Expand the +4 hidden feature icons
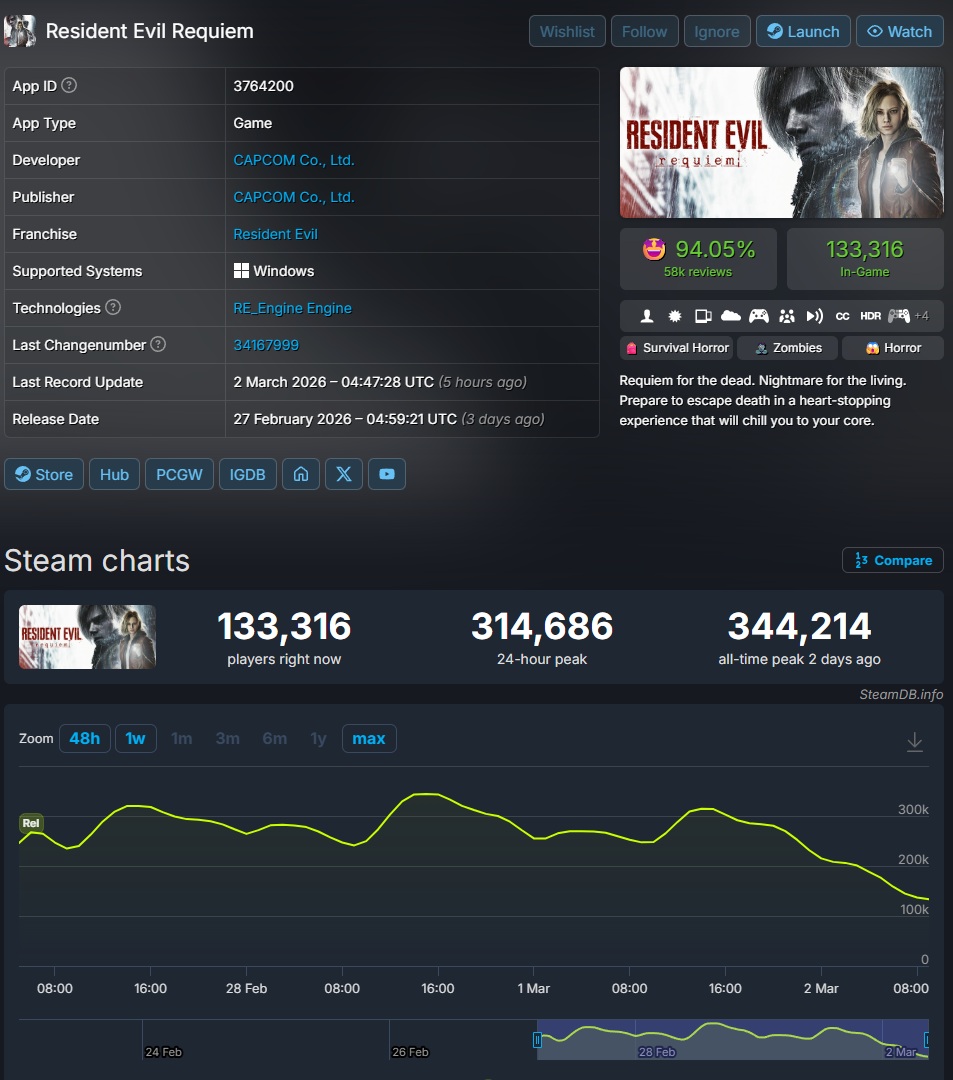This screenshot has height=1080, width=953. click(922, 315)
